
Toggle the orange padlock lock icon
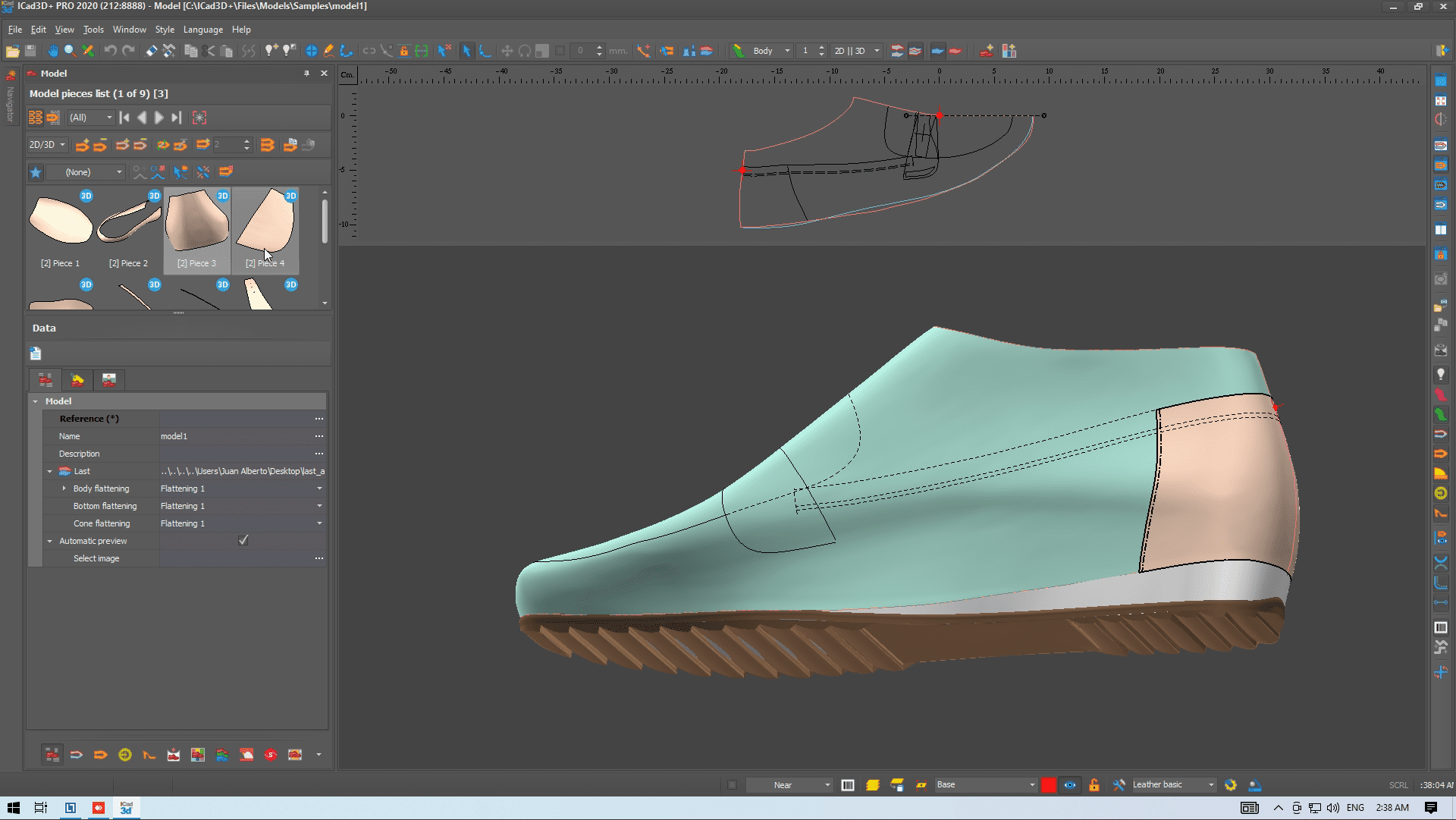[x=1094, y=785]
